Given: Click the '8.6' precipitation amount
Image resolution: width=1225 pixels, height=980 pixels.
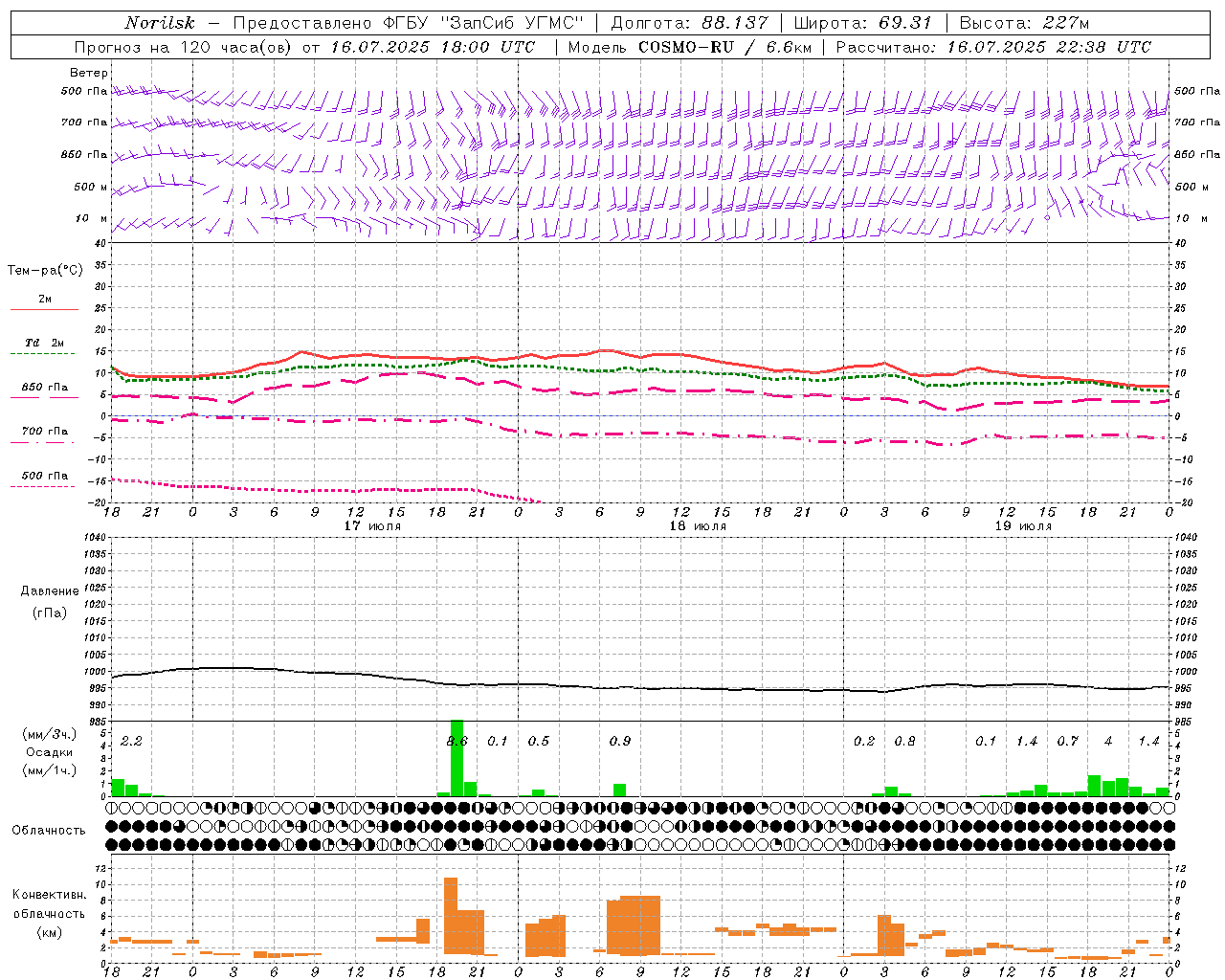Looking at the screenshot, I should (x=457, y=741).
